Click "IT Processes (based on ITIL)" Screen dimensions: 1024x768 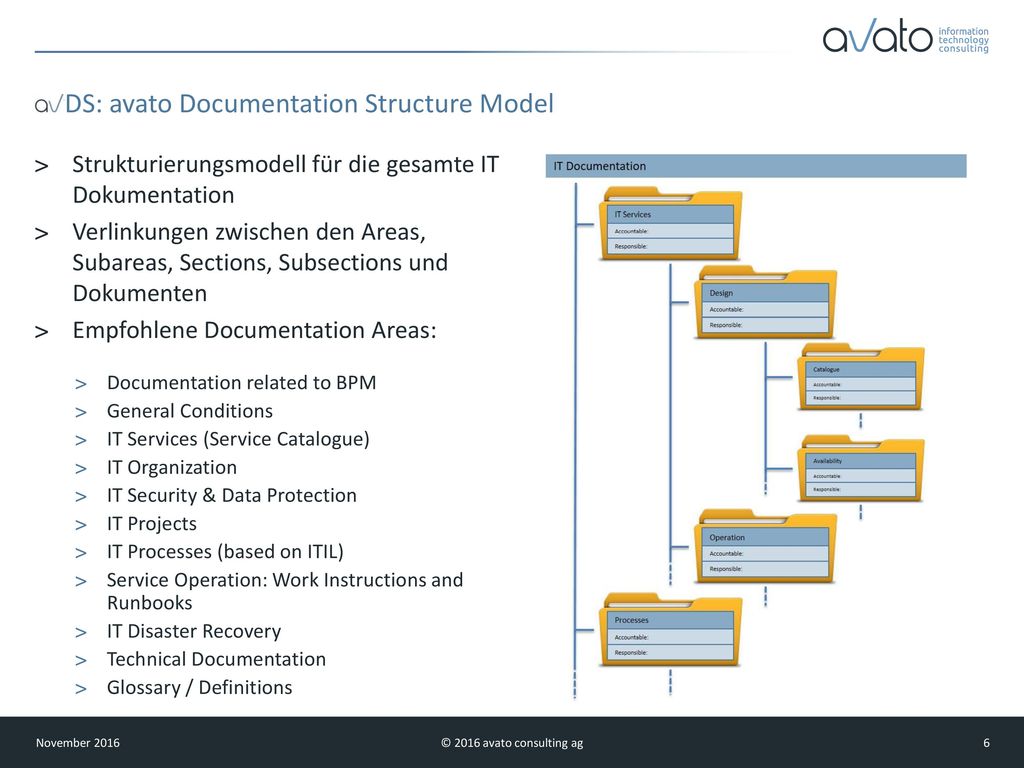point(225,552)
